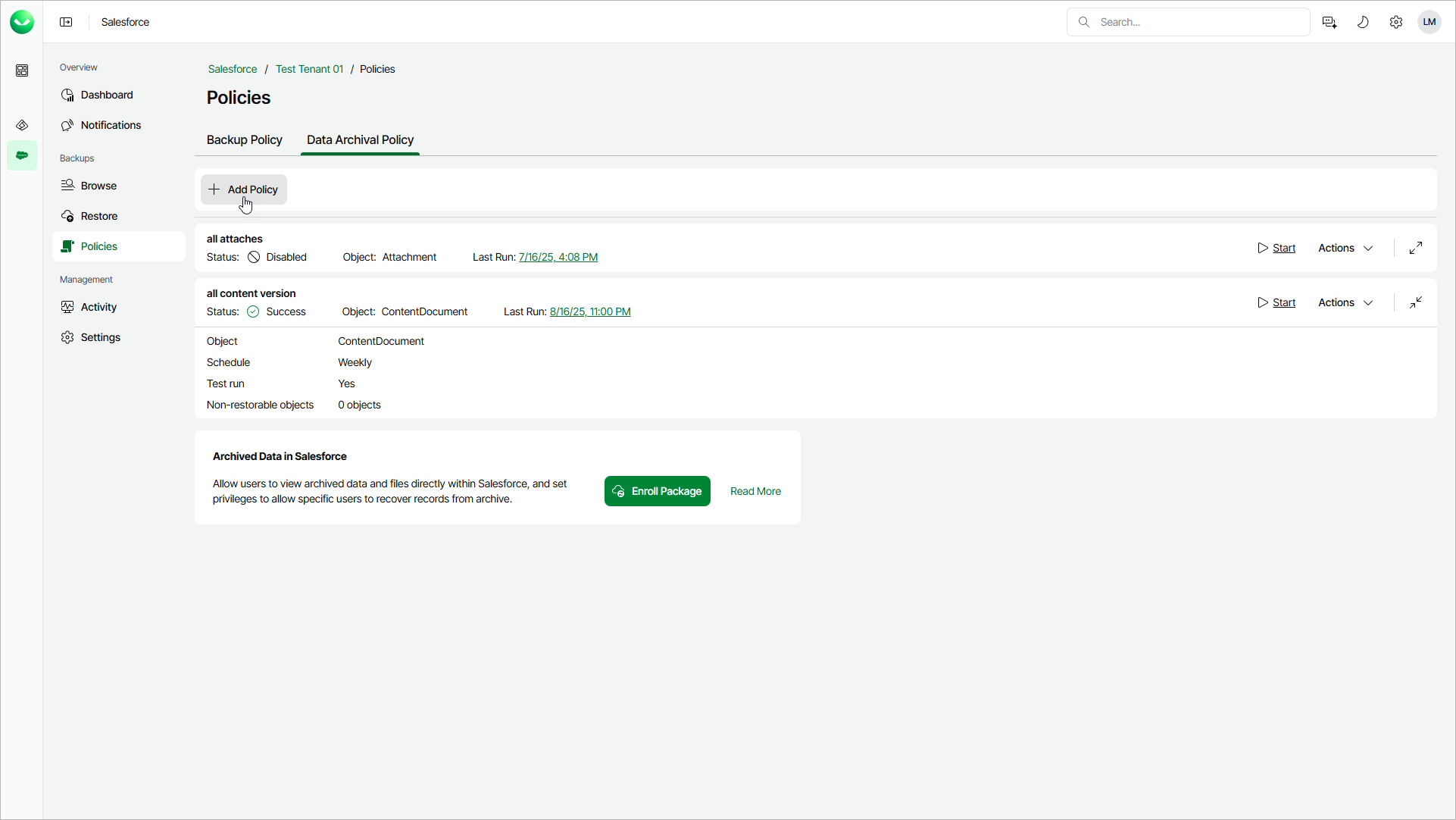Click the green app logo
Viewport: 1456px width, 820px height.
(22, 22)
